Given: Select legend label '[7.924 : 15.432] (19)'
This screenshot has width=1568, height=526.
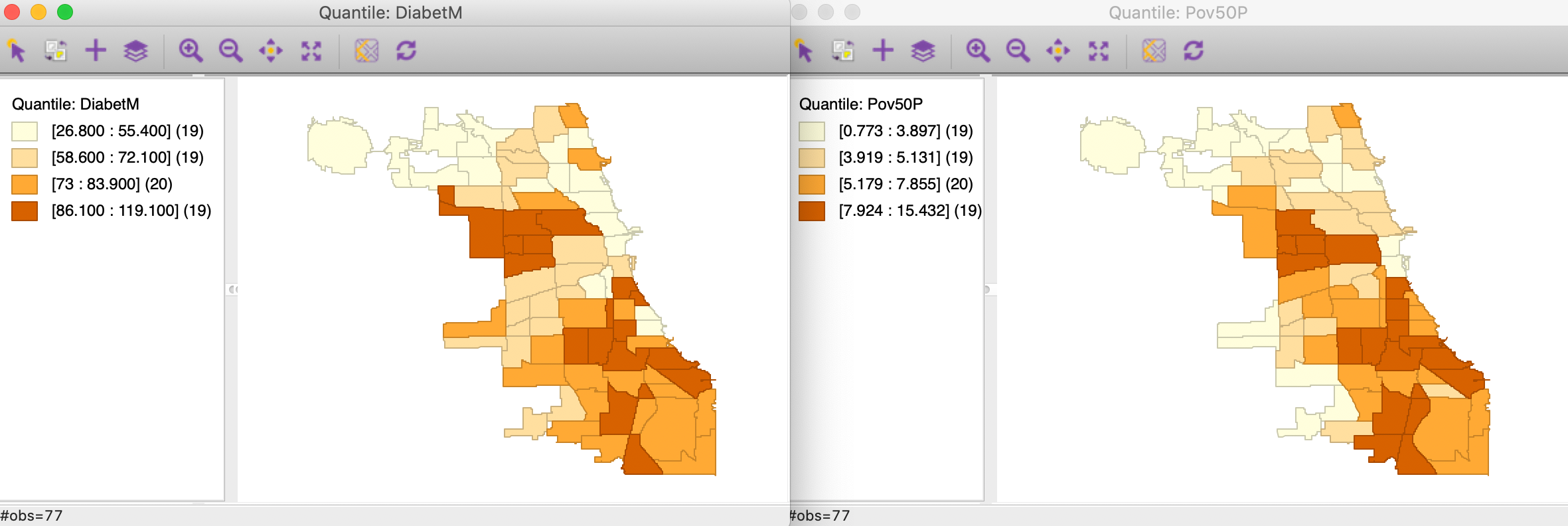Looking at the screenshot, I should (x=910, y=211).
